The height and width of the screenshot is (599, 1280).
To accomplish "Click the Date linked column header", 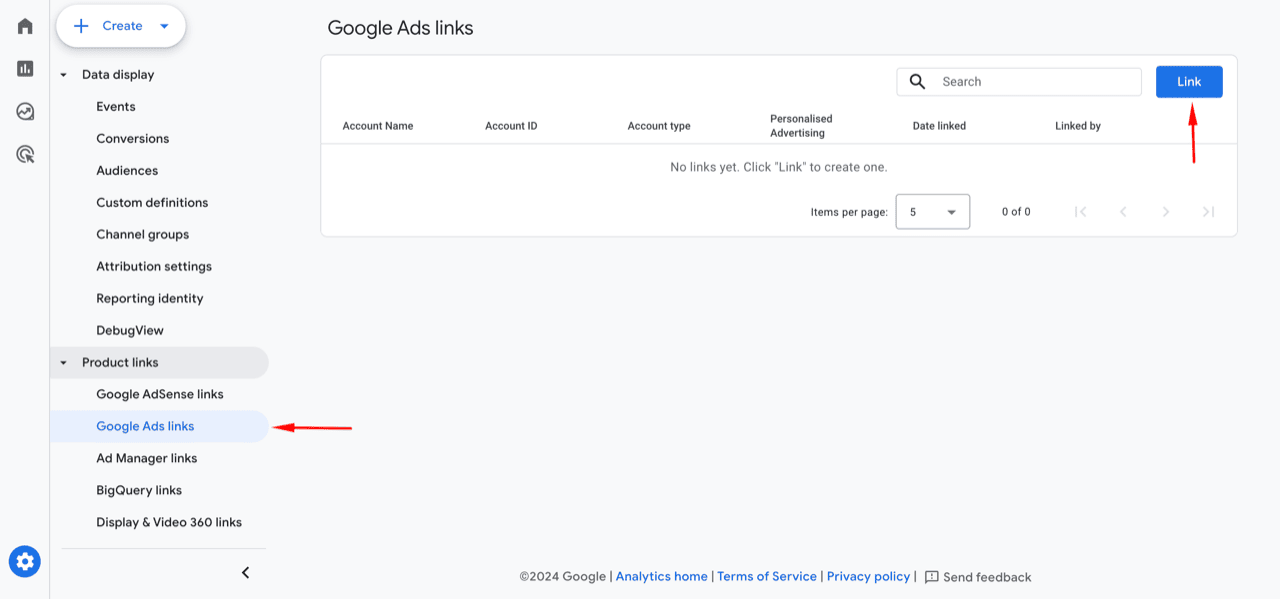I will pos(939,126).
